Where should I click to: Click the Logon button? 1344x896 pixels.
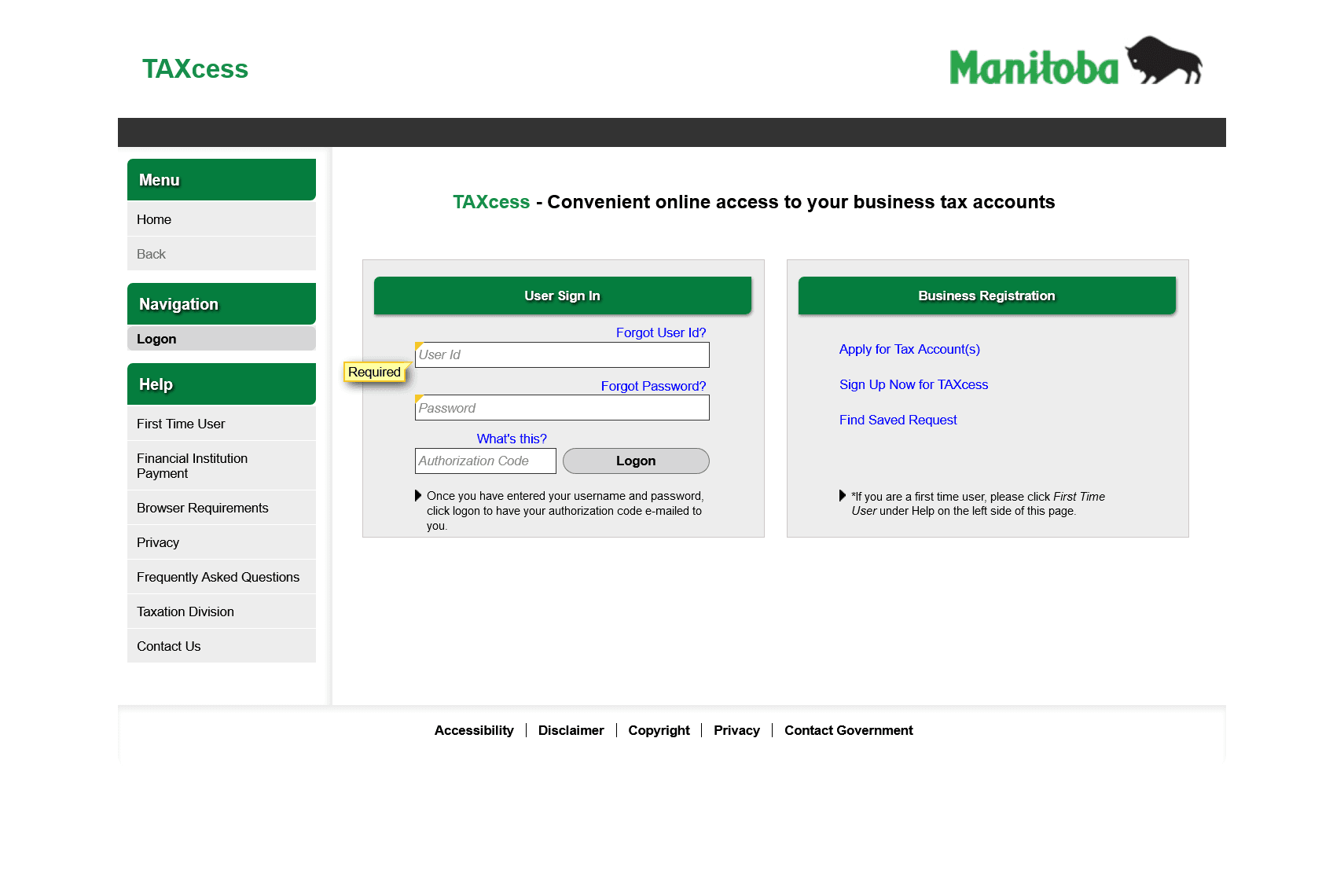[636, 461]
